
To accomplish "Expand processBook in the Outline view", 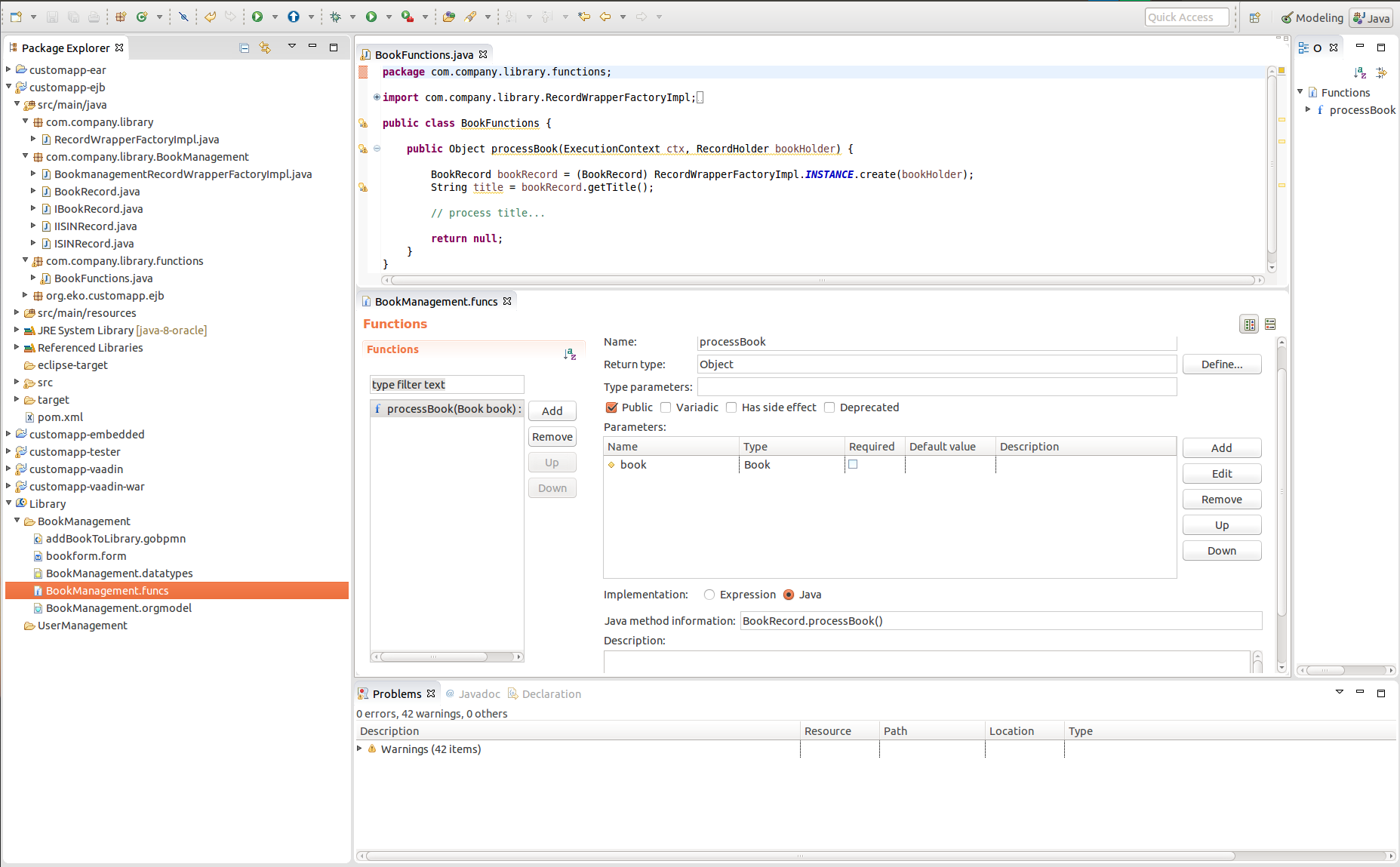I will 1308,109.
